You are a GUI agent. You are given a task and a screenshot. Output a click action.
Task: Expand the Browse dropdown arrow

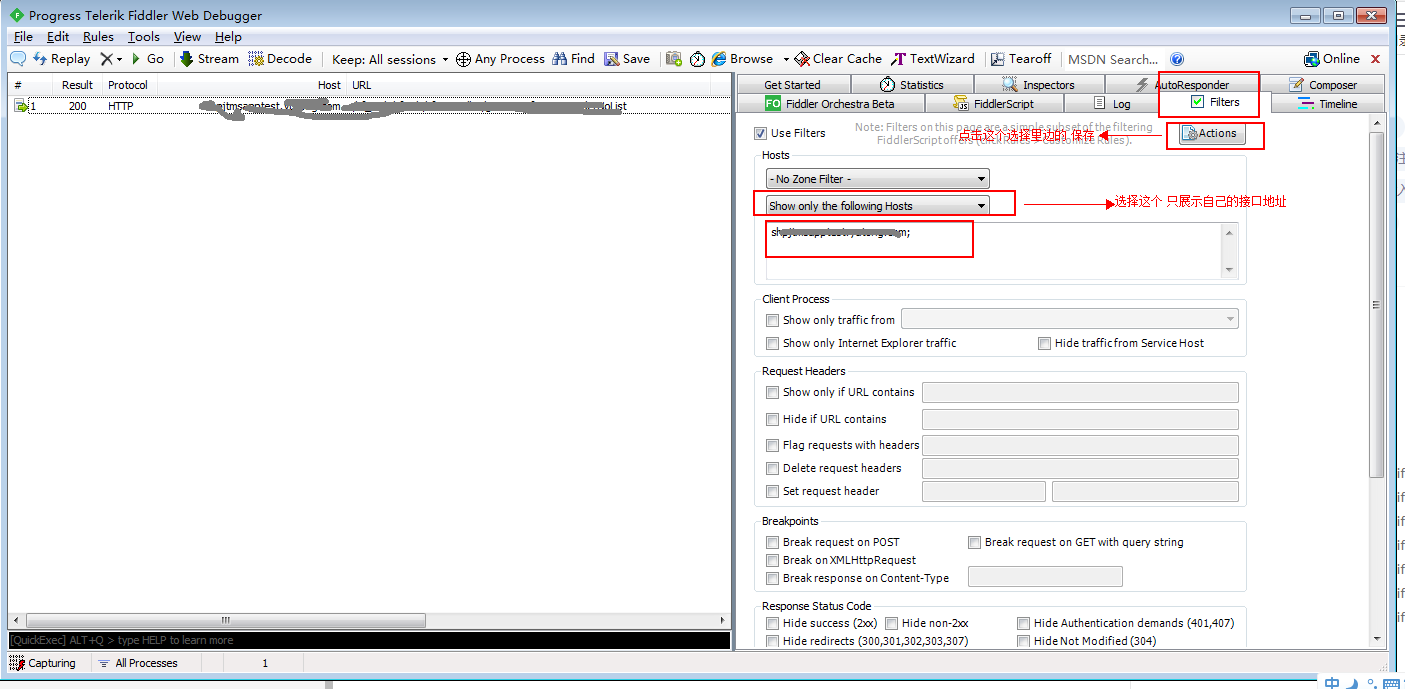786,59
